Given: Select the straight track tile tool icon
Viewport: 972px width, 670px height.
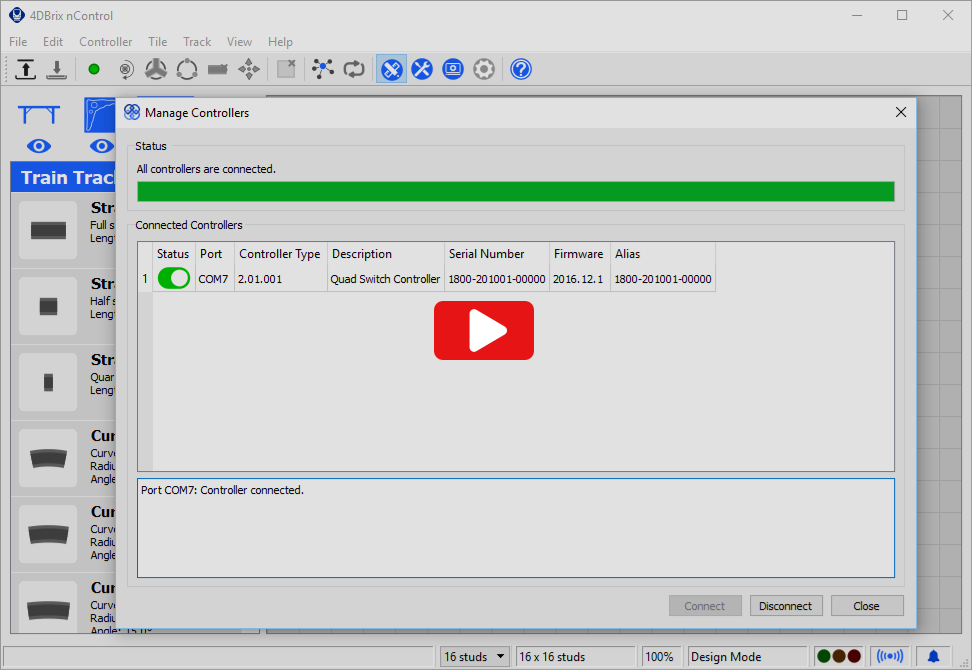Looking at the screenshot, I should pyautogui.click(x=218, y=69).
